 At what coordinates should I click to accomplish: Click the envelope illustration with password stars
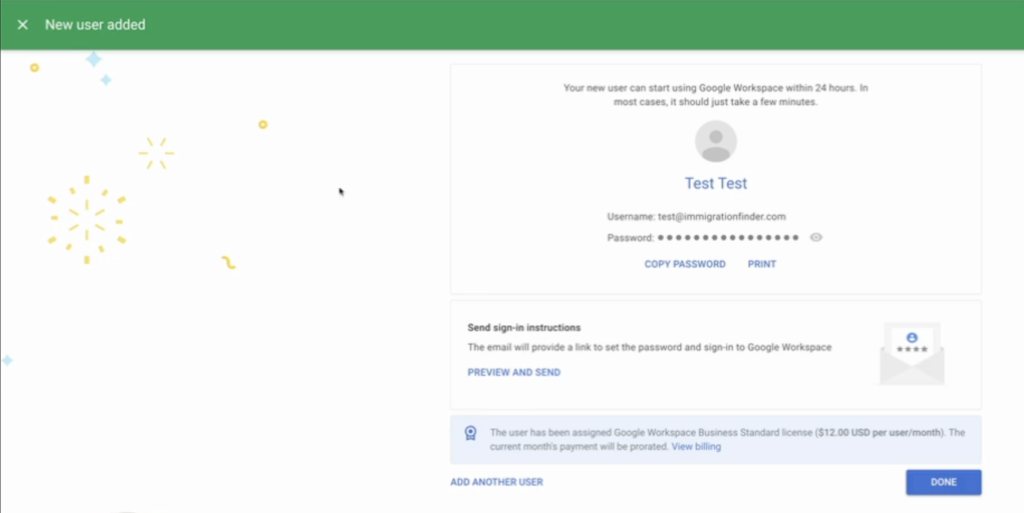click(x=911, y=354)
